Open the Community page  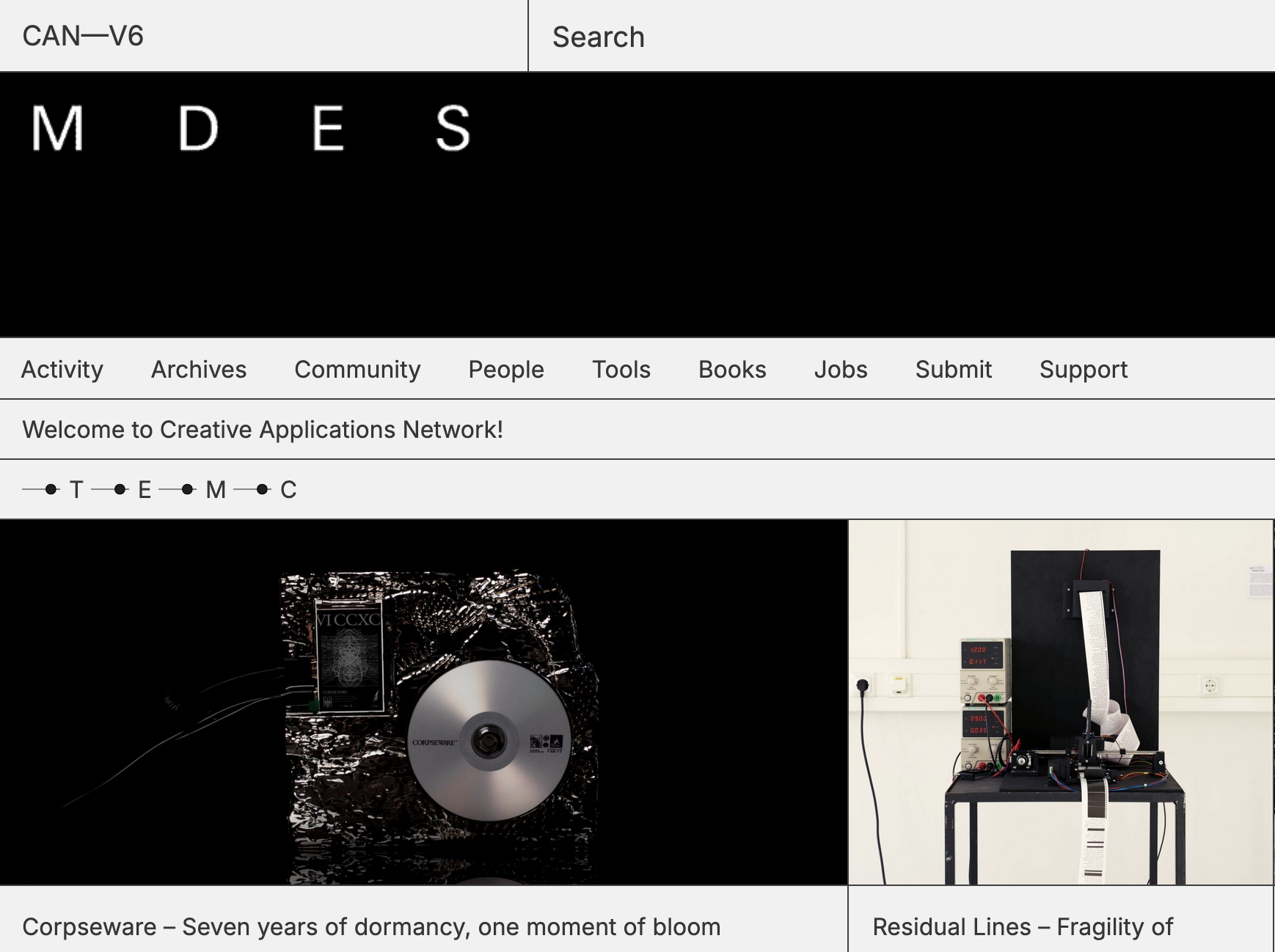pos(357,369)
